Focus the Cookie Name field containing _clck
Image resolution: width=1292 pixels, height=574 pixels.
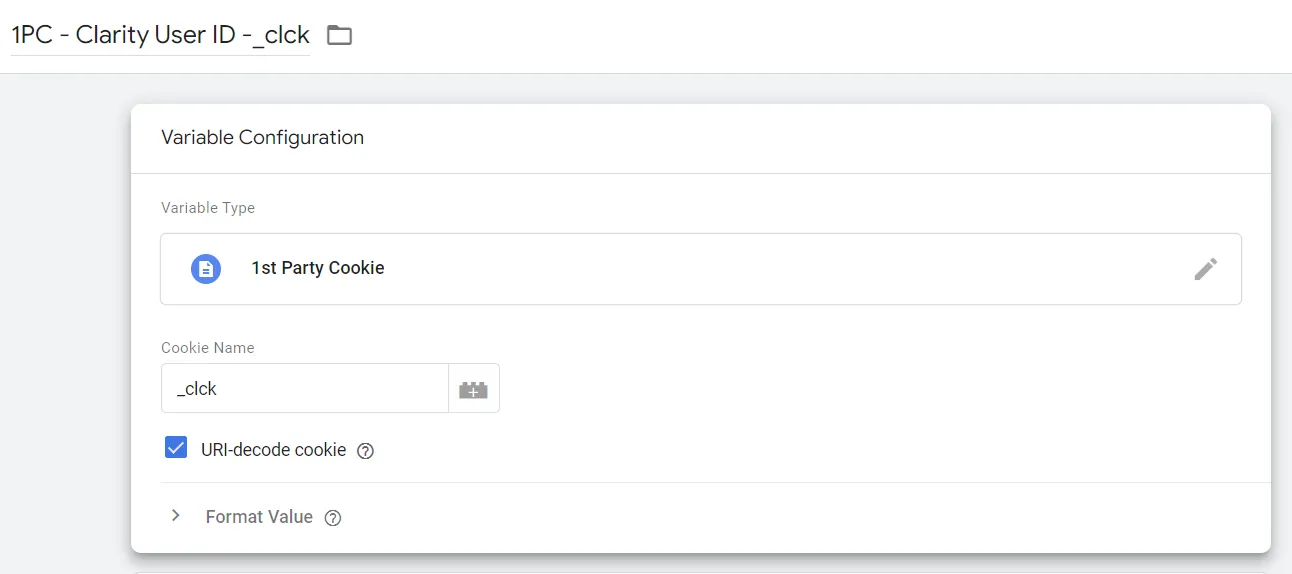(x=305, y=389)
